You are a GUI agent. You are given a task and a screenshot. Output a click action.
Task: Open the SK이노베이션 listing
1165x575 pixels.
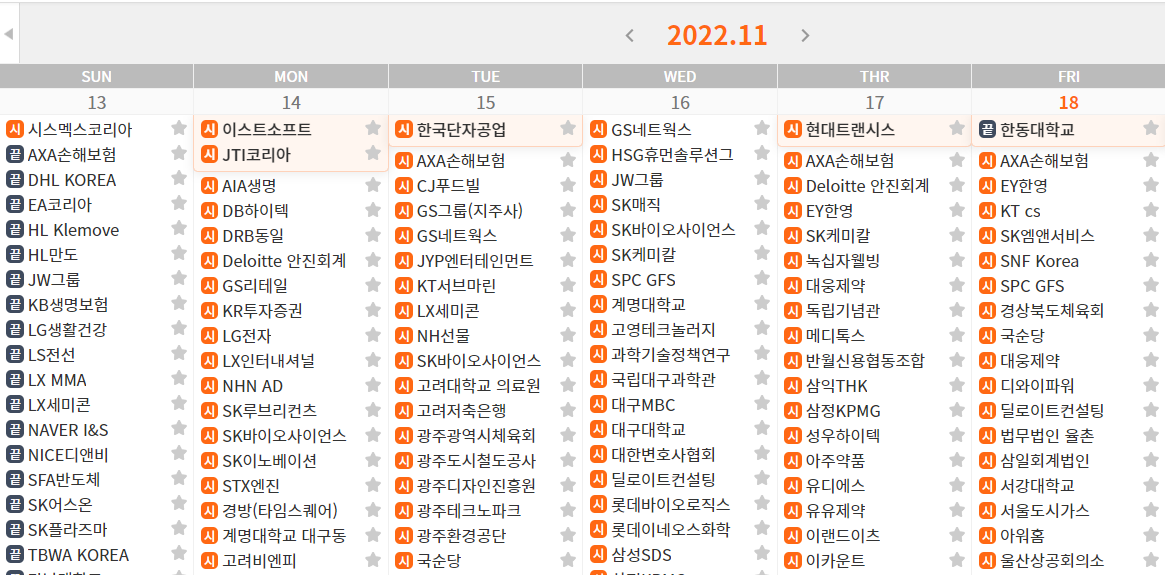270,461
